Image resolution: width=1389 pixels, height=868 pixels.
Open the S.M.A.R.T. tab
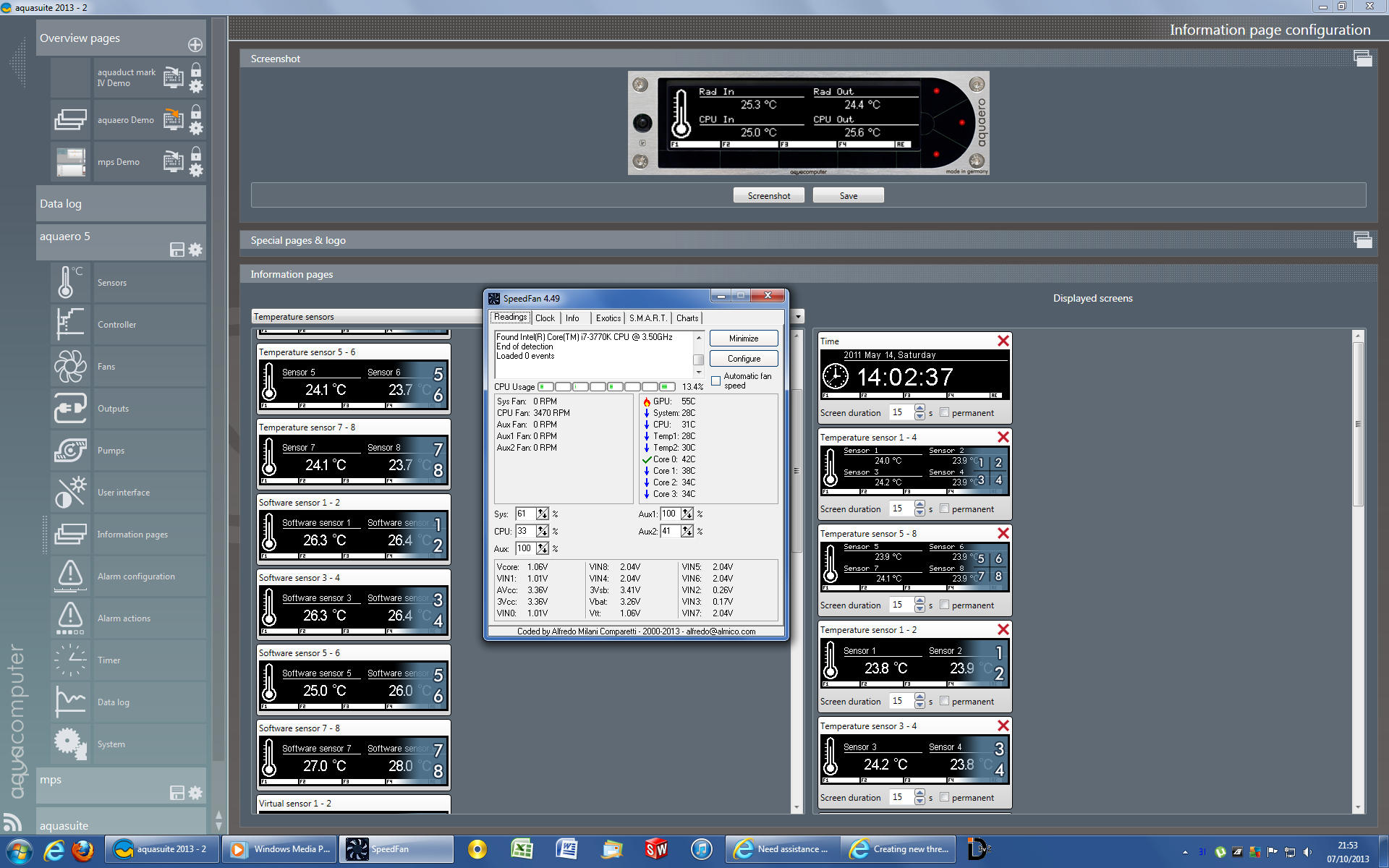(647, 318)
